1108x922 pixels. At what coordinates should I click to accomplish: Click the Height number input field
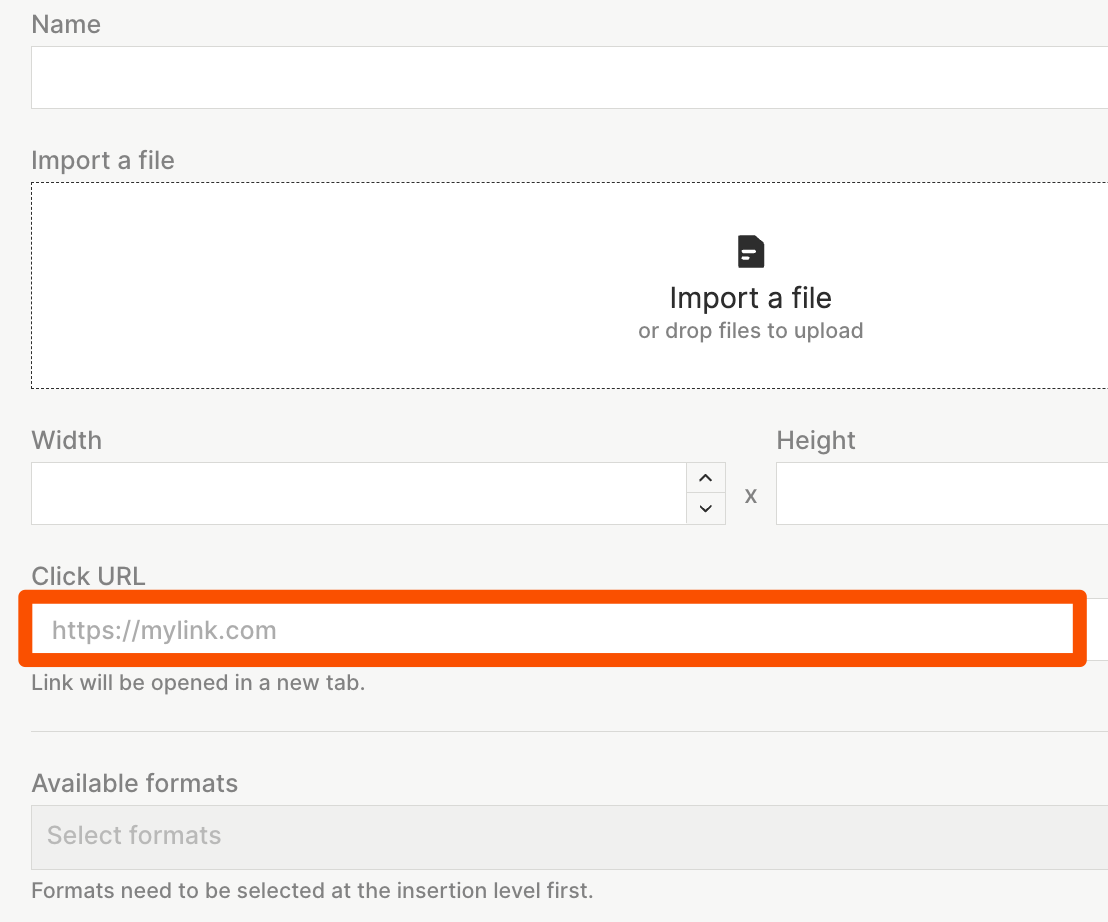pos(940,493)
